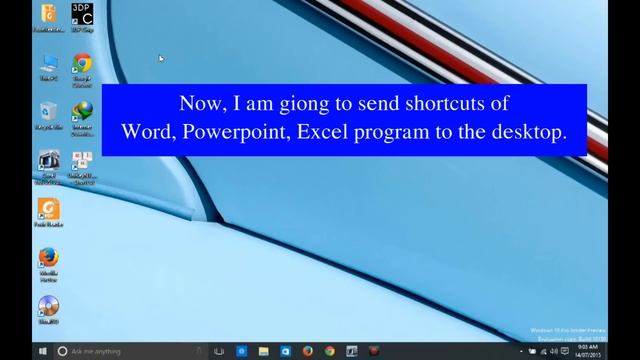Select the Foxit Reader desktop shortcut
This screenshot has width=640, height=360.
pyautogui.click(x=49, y=212)
